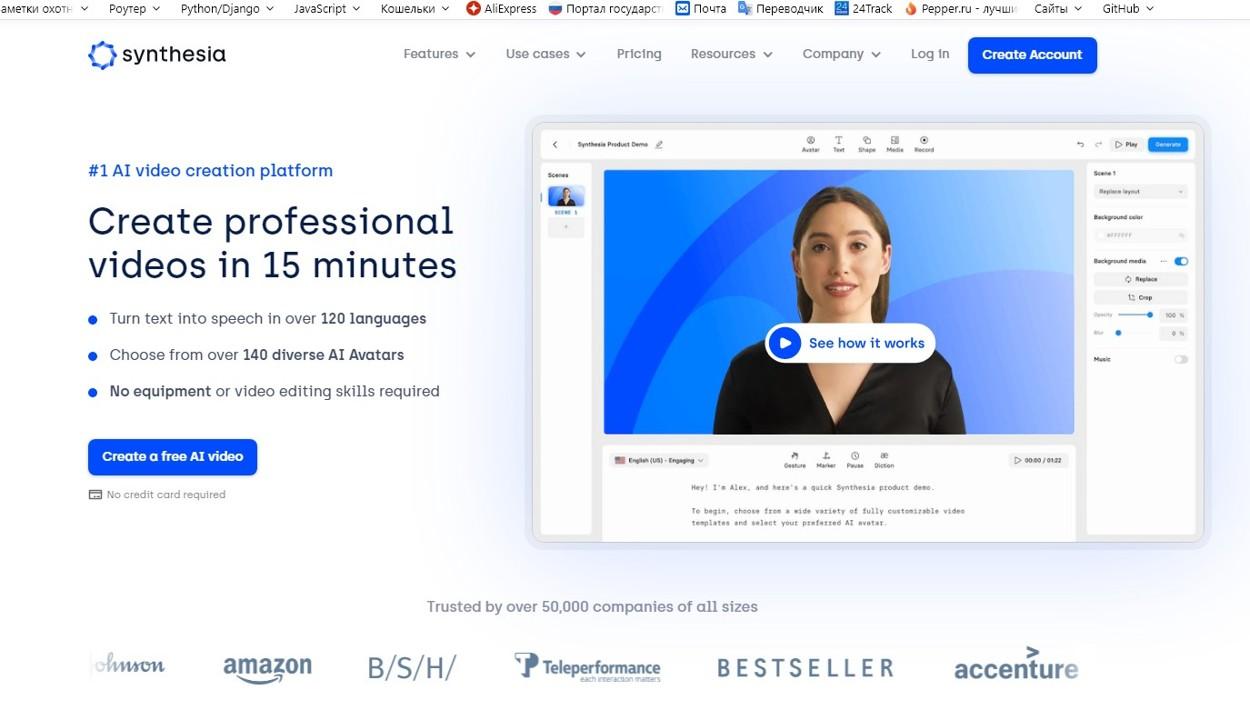1250x720 pixels.
Task: Open the Переводчик translator bookmark
Action: pos(780,9)
